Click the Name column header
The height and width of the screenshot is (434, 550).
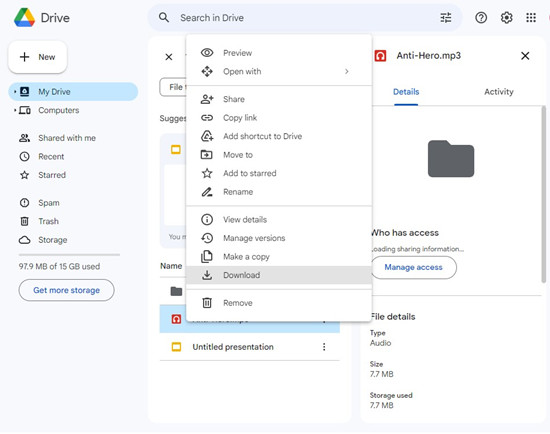171,266
